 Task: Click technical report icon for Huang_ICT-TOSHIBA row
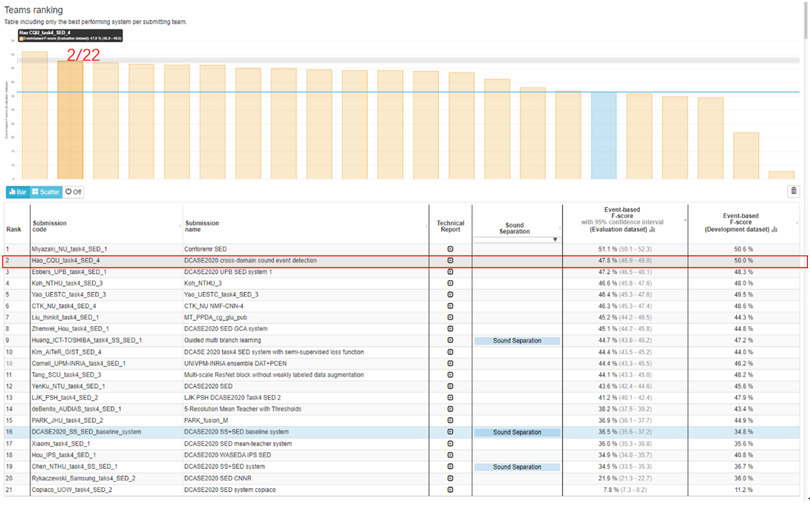(450, 341)
